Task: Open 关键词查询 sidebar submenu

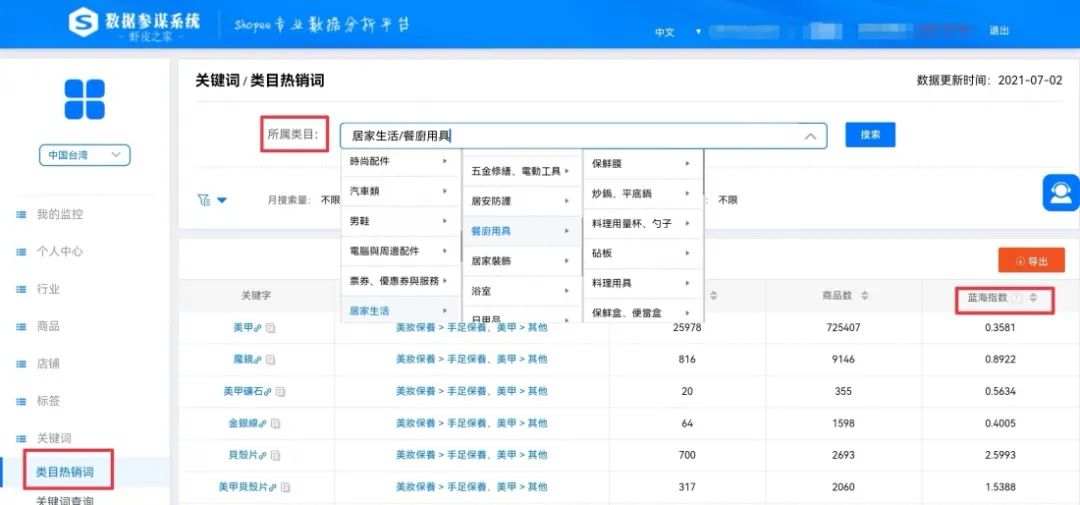Action: [65, 499]
